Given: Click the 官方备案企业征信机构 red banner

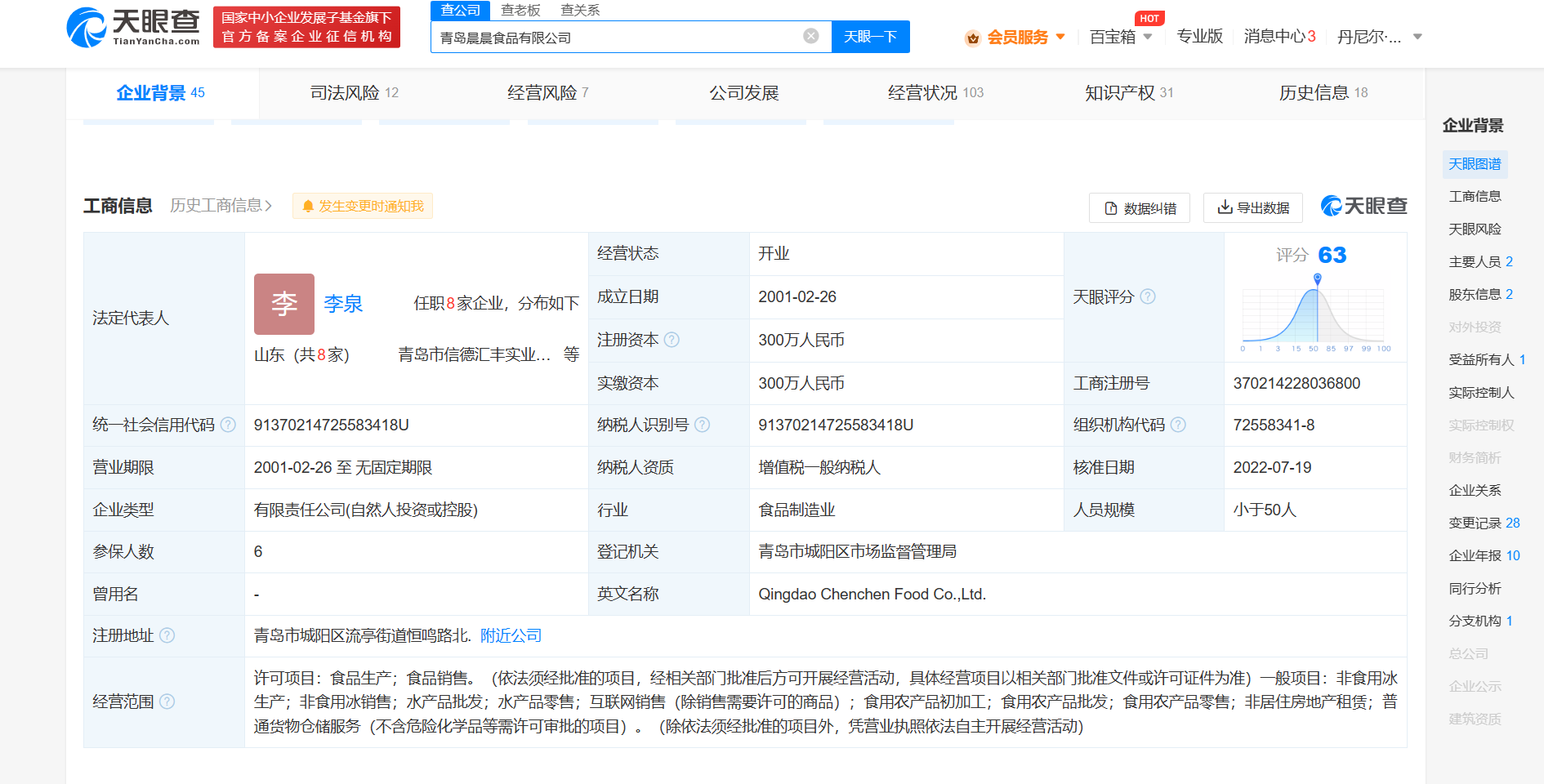Looking at the screenshot, I should pos(306,28).
